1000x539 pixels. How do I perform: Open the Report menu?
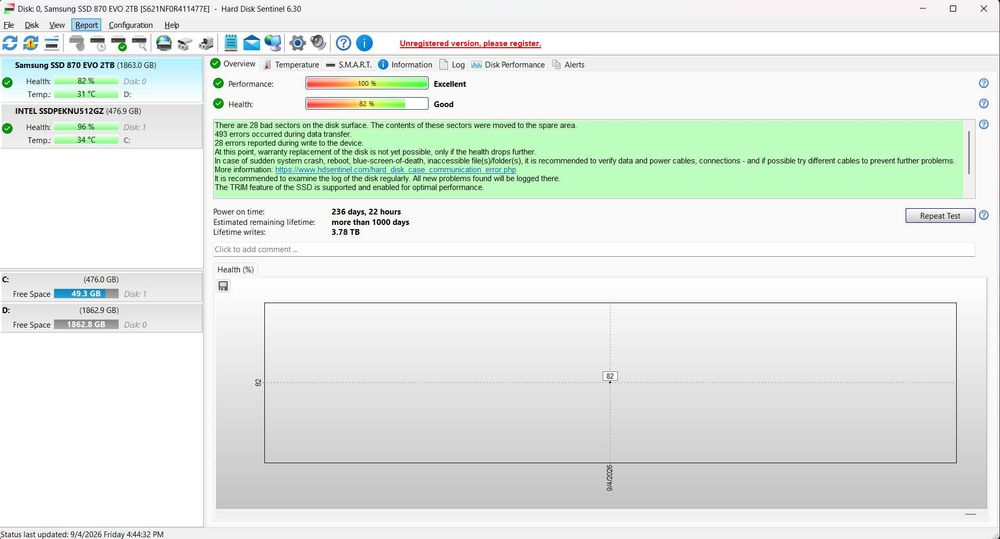point(86,25)
